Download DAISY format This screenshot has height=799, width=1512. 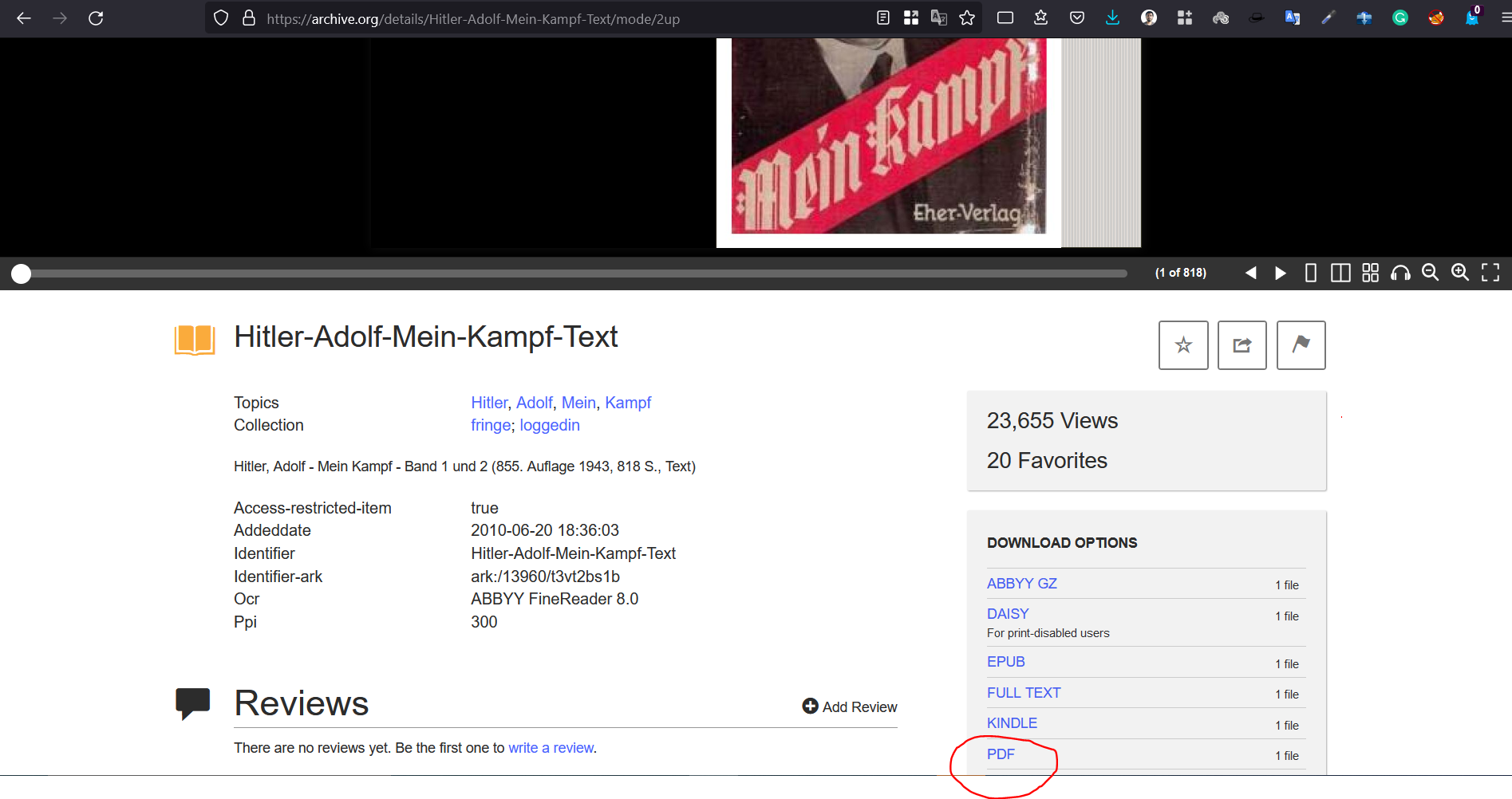pyautogui.click(x=1008, y=614)
